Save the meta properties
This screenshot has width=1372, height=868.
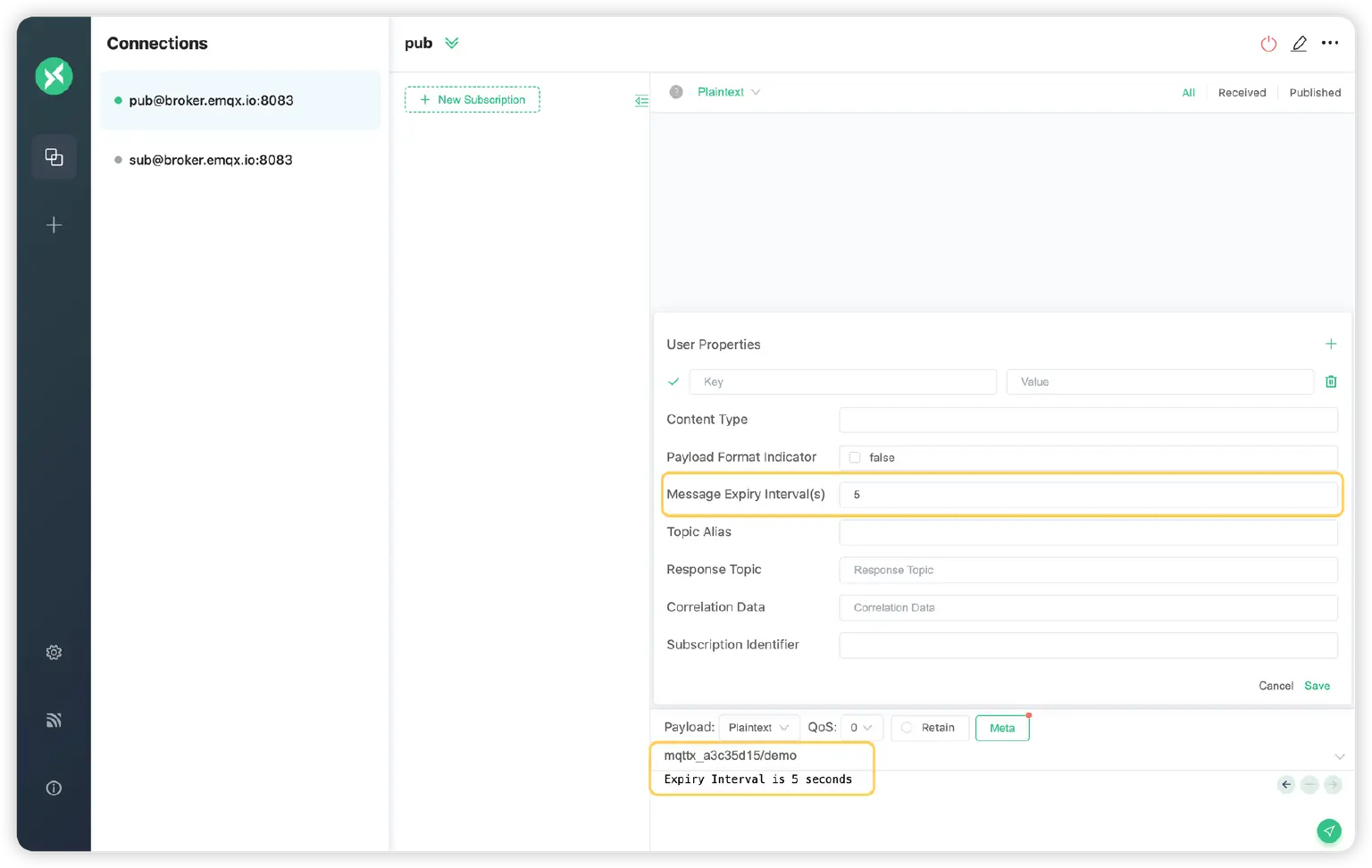pos(1317,686)
